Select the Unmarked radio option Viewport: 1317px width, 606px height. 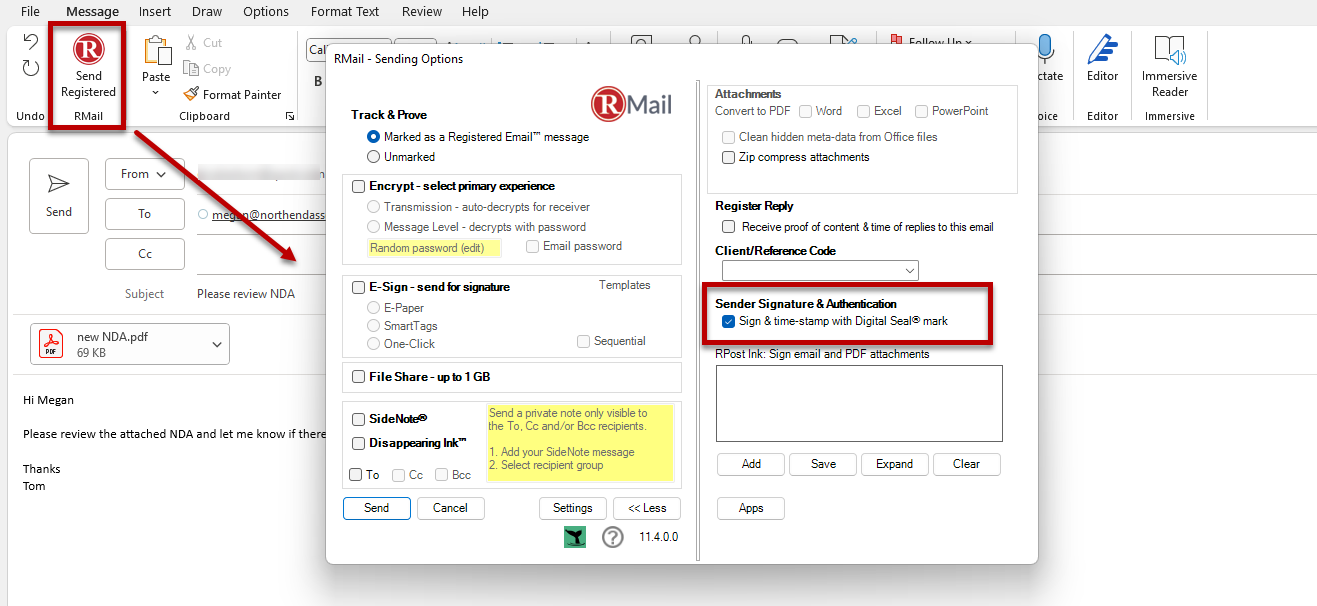click(374, 157)
